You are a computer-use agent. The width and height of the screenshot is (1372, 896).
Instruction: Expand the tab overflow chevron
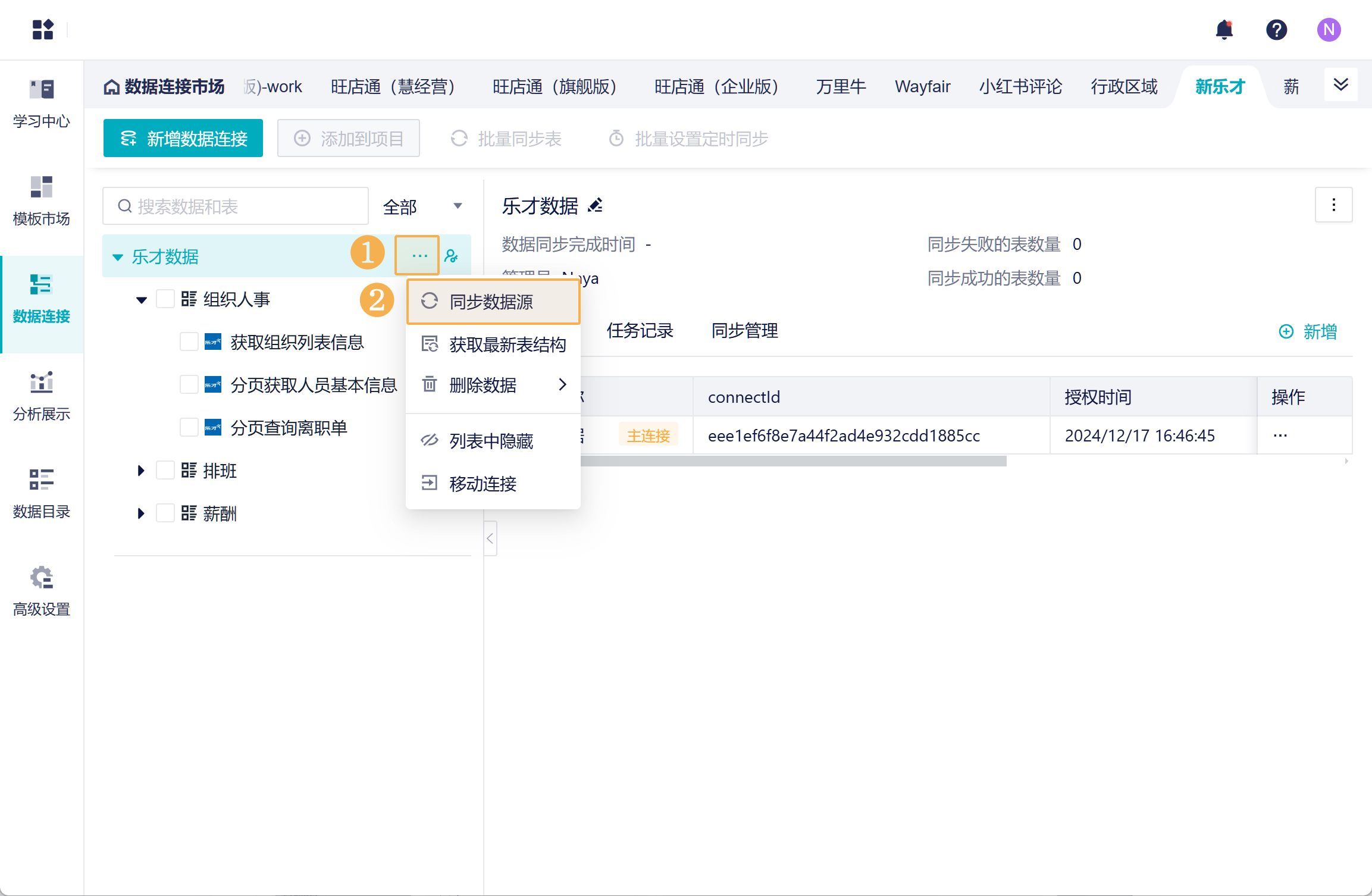[x=1340, y=85]
